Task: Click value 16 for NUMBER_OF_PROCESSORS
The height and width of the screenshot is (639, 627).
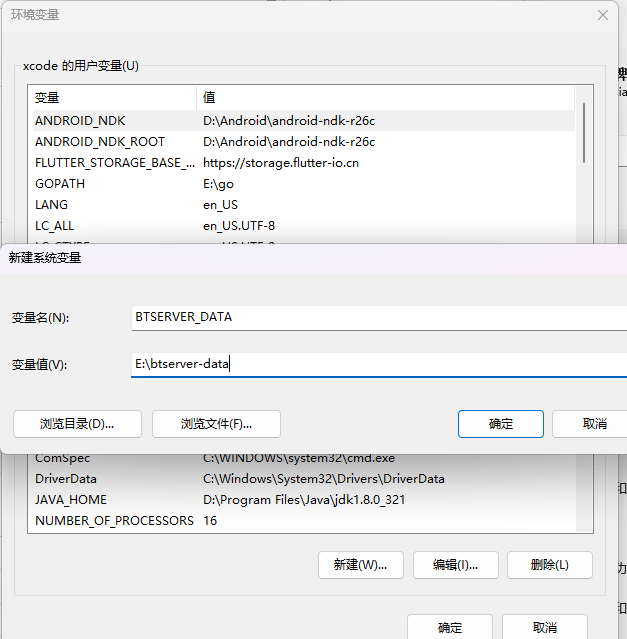Action: tap(210, 521)
